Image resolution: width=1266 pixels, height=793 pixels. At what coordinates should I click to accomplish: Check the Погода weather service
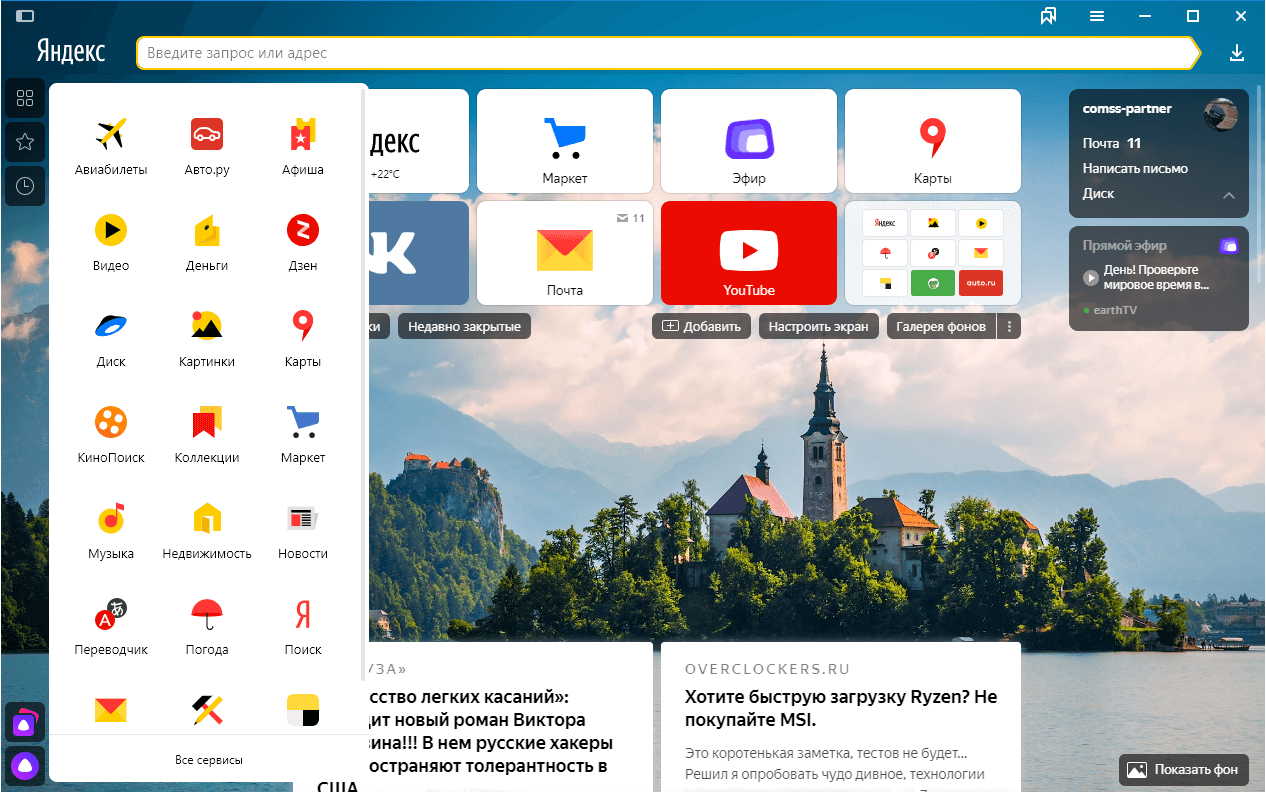pos(207,626)
